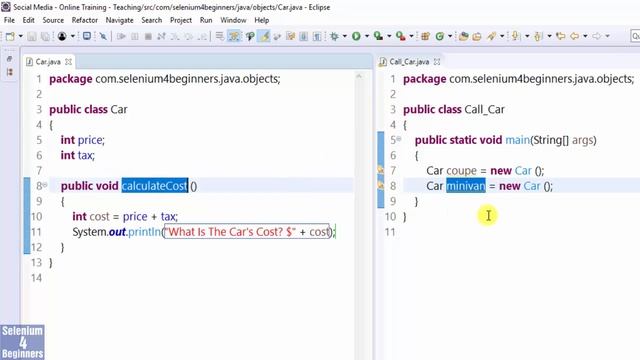Open the Project menu
The height and width of the screenshot is (360, 640).
pos(181,20)
